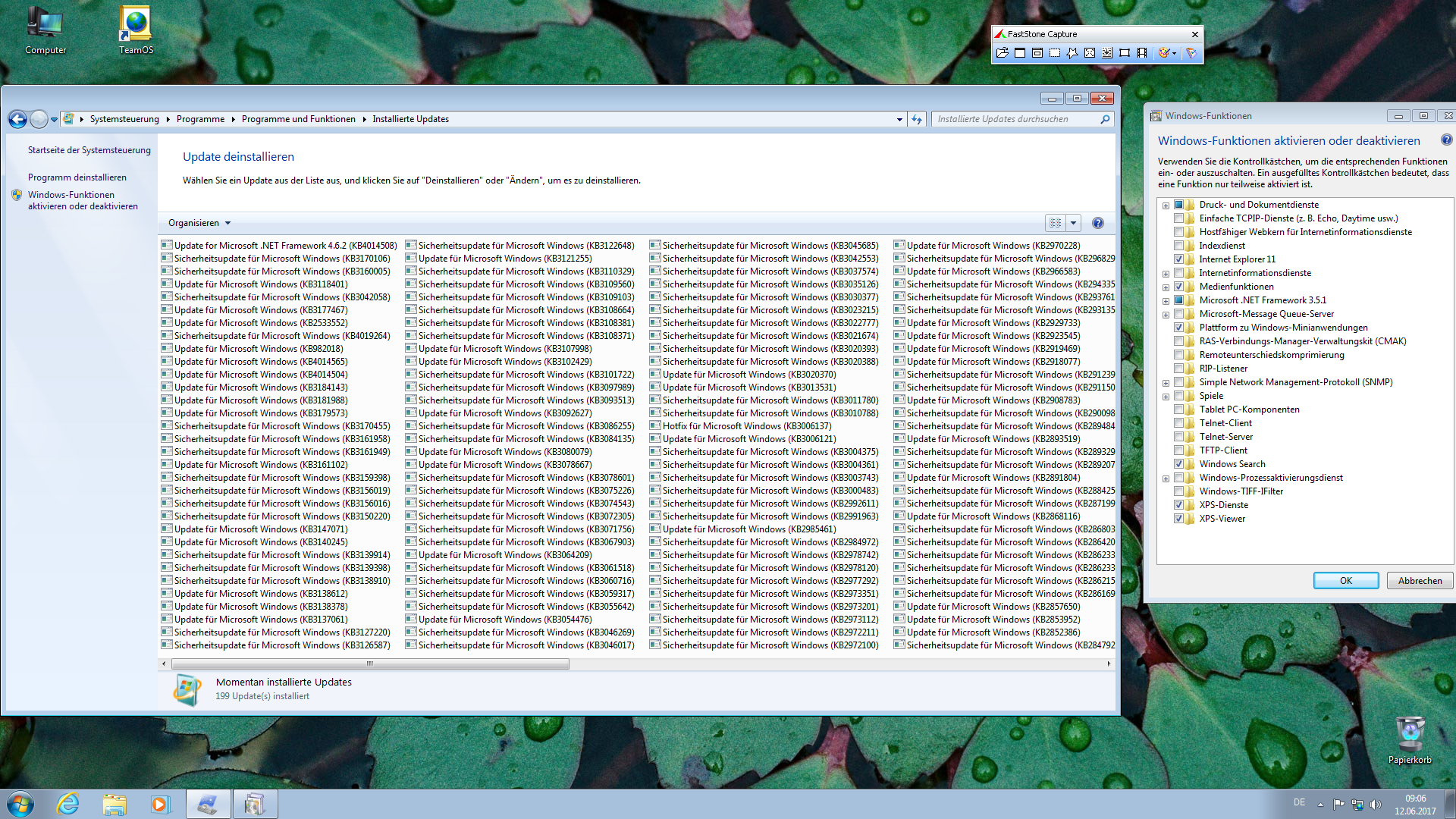
Task: Uncheck XPS-Viewer feature checkbox
Action: (x=1178, y=519)
